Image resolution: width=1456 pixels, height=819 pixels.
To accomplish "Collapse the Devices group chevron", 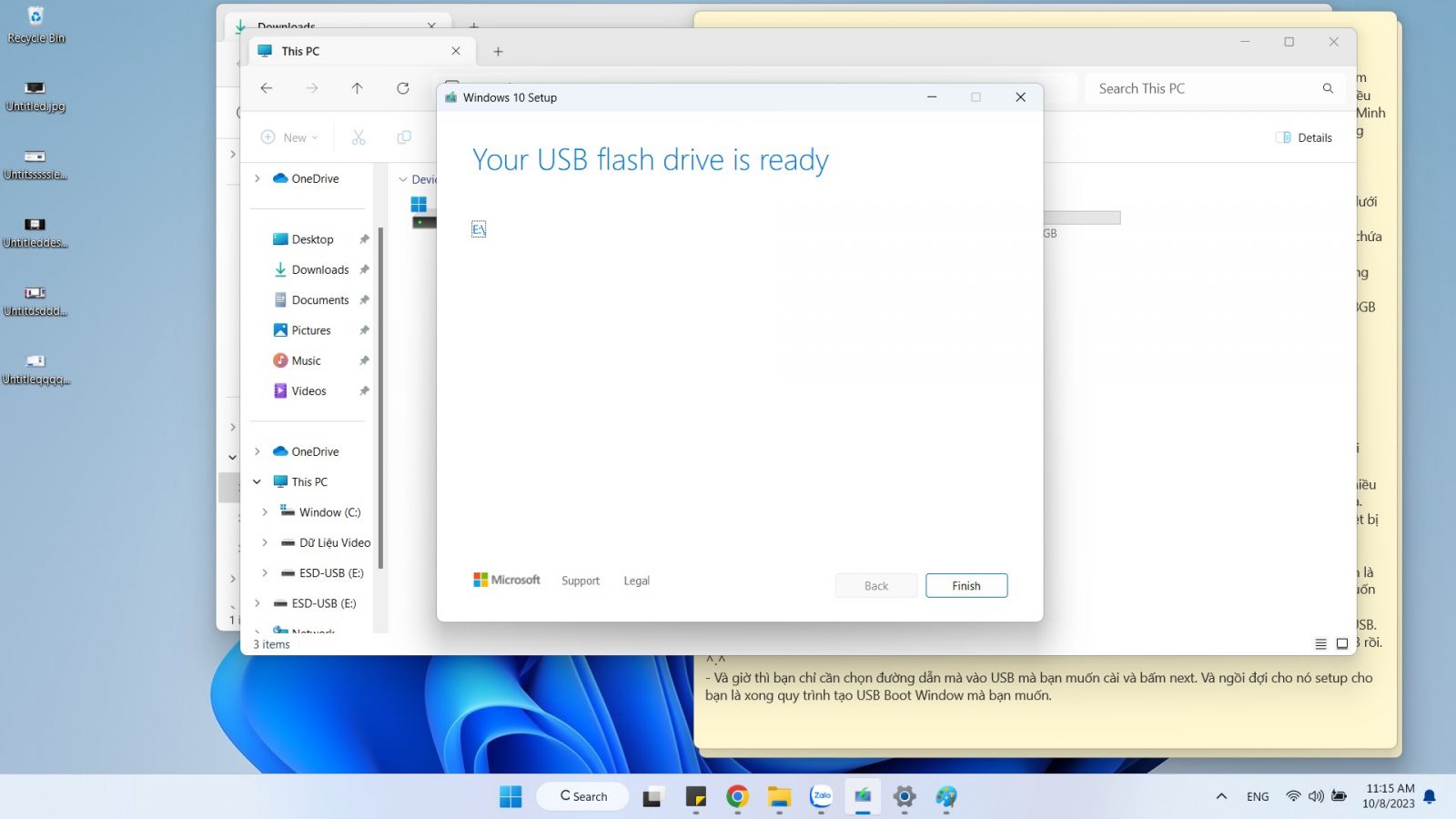I will pyautogui.click(x=403, y=179).
